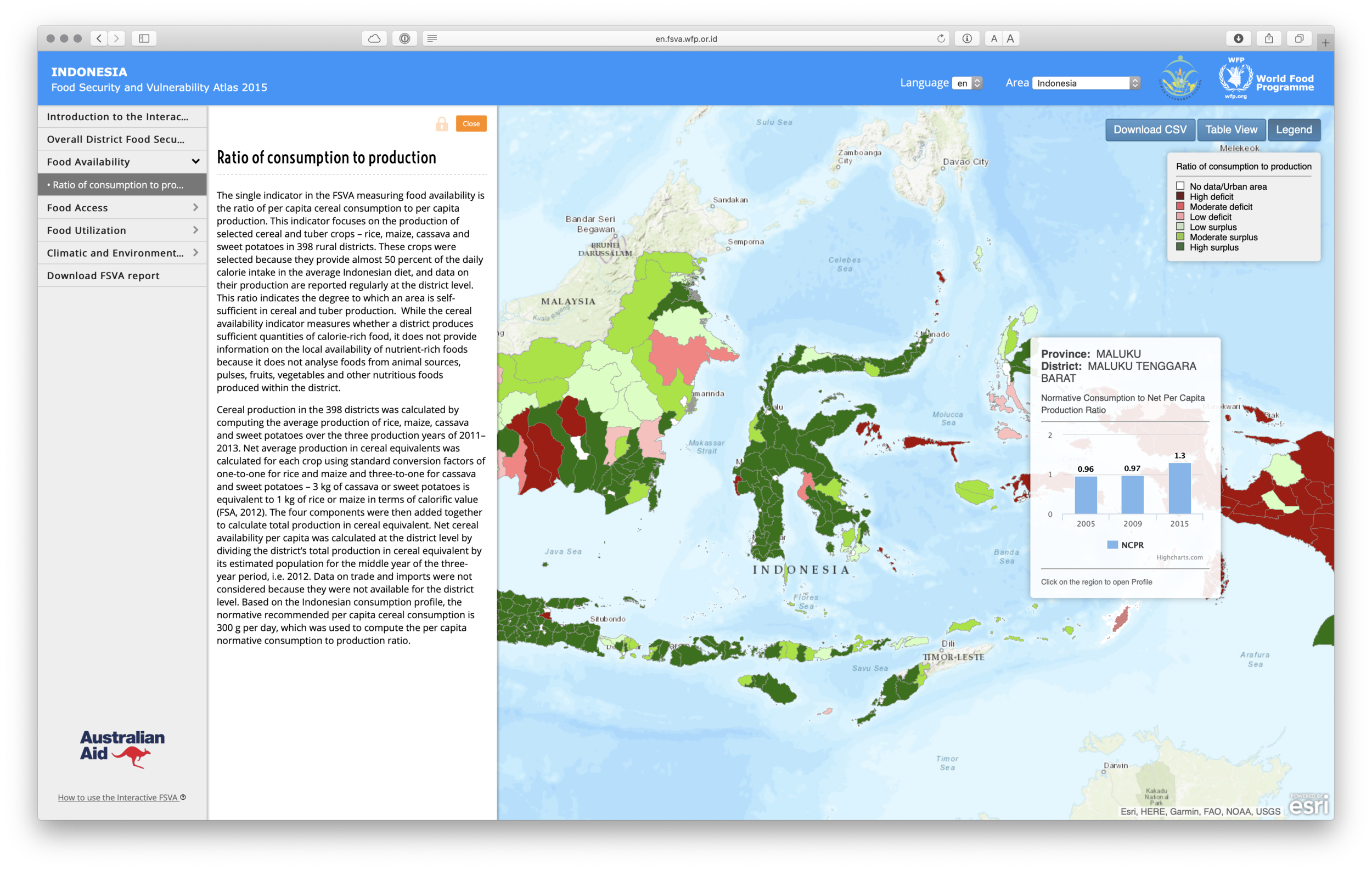Toggle the Safari sidebar icon
The width and height of the screenshot is (1372, 870).
pos(144,38)
